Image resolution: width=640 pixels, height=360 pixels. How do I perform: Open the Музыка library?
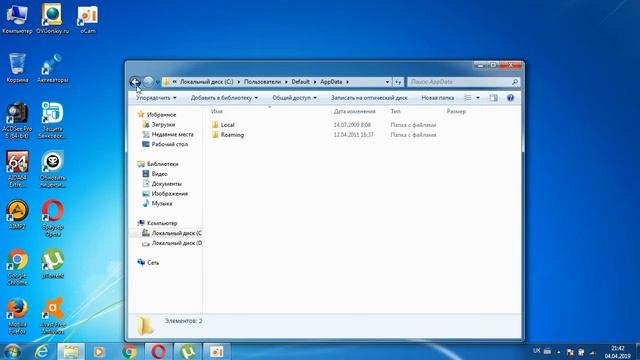162,203
